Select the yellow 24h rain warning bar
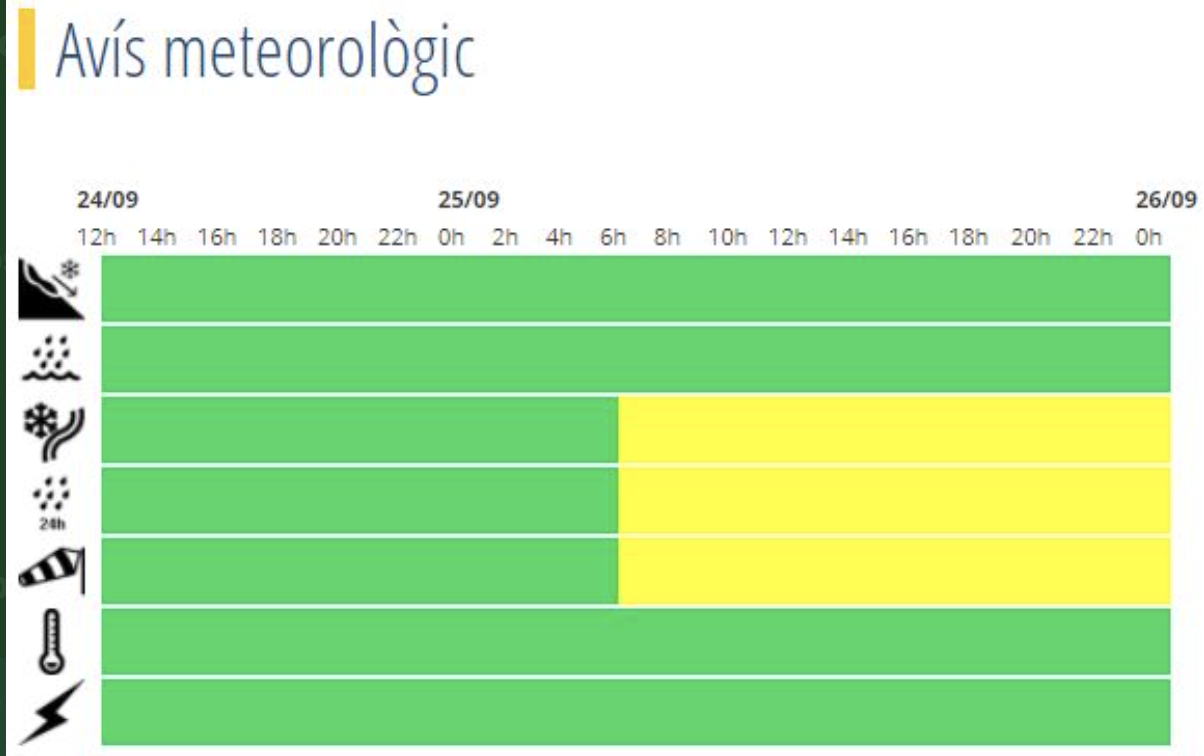This screenshot has width=1204, height=756. 894,500
